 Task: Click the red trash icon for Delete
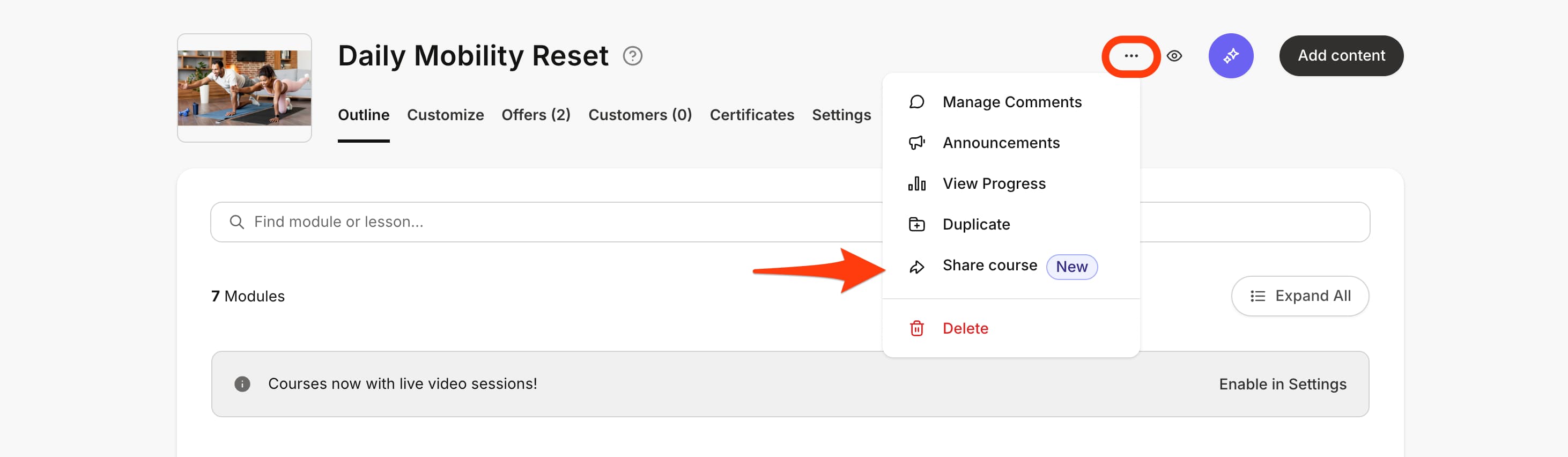916,328
